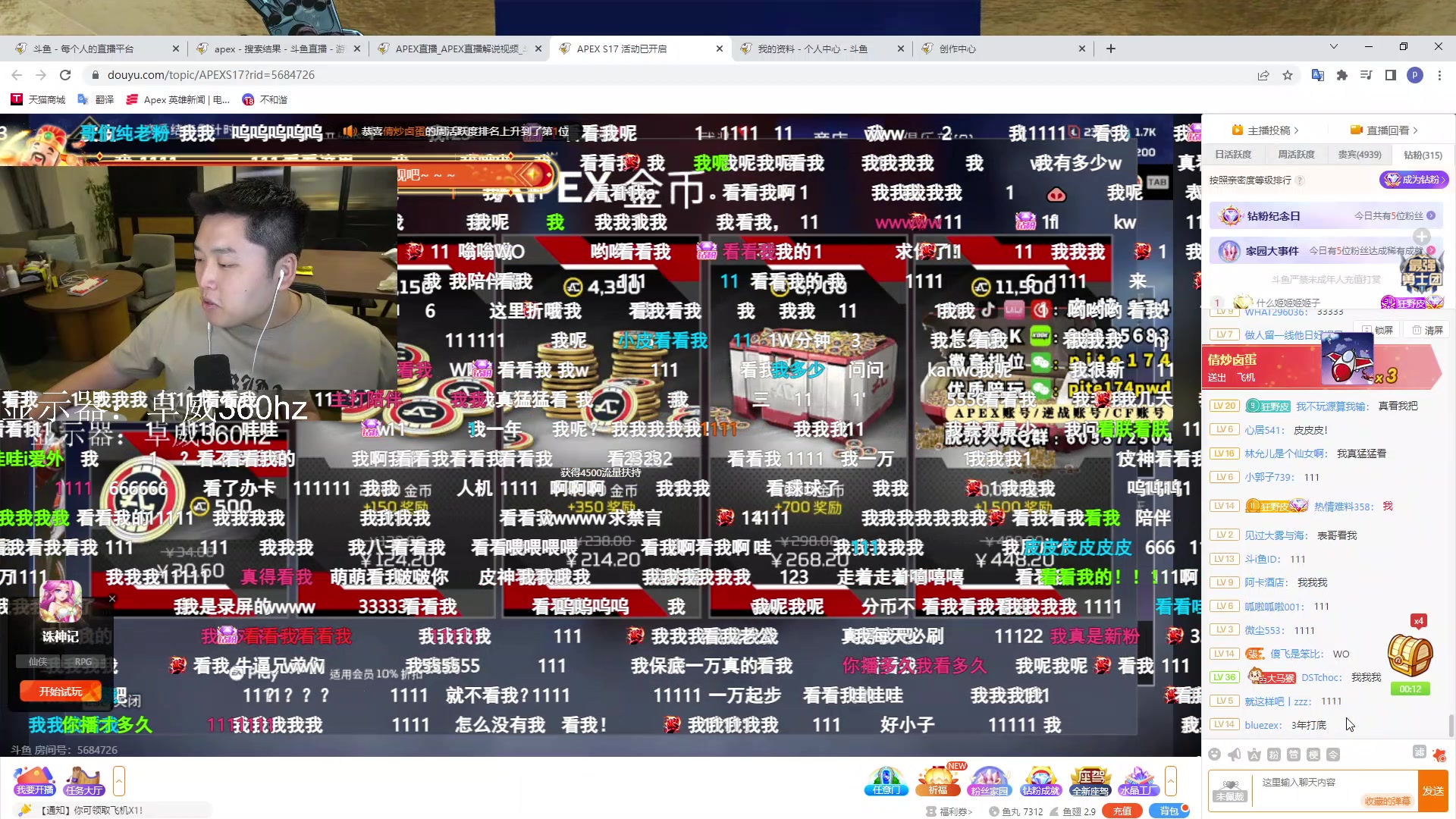
Task: Open the emoji picker in chat toolbar
Action: [x=1215, y=755]
